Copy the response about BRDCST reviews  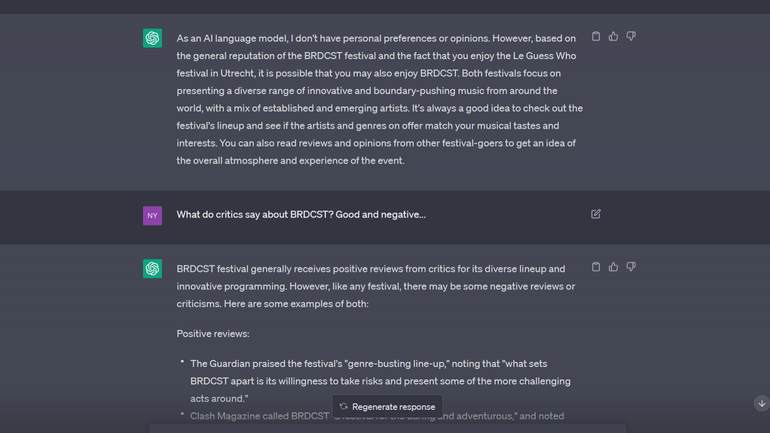coord(596,267)
